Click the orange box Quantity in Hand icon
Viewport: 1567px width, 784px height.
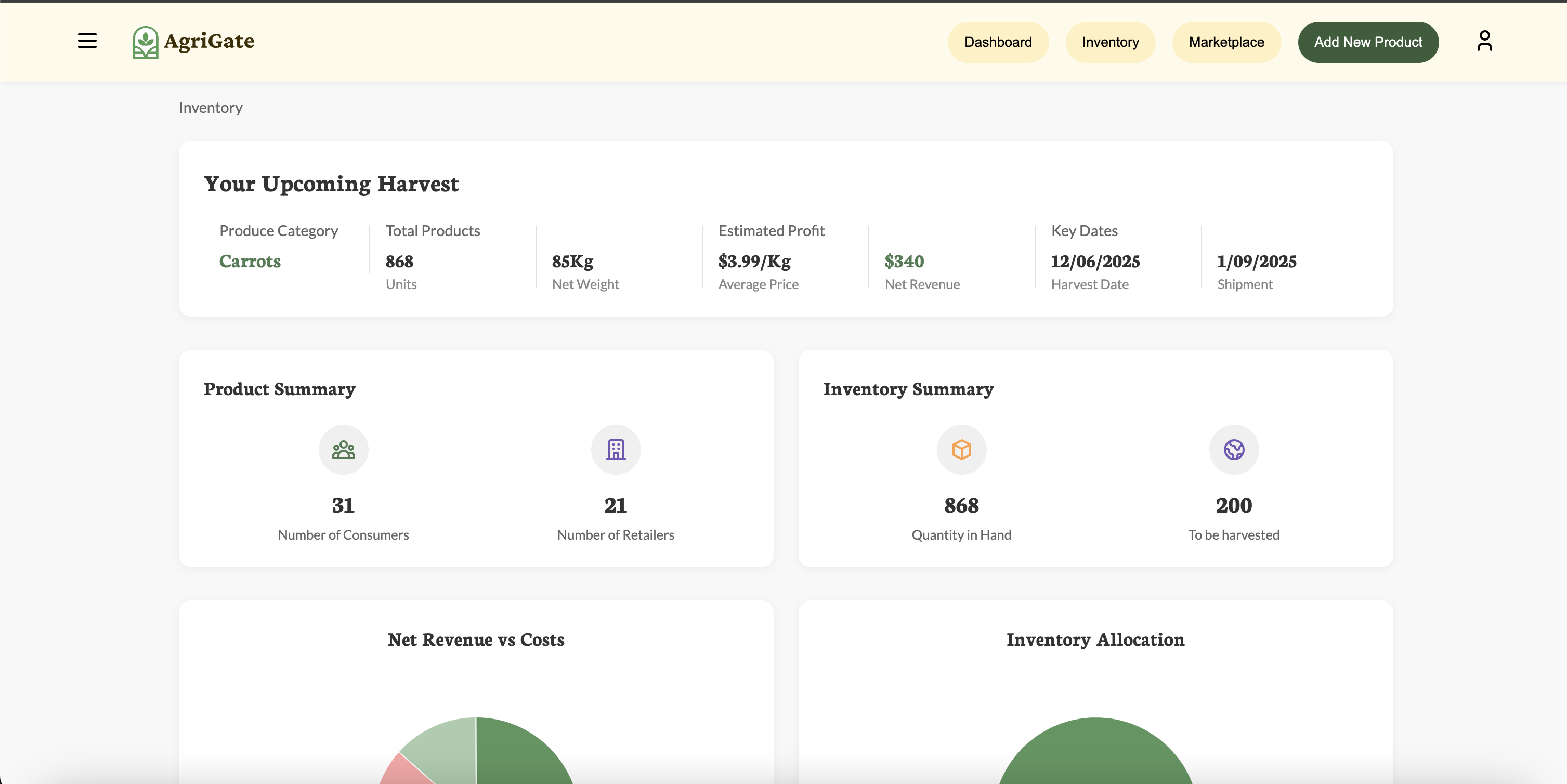coord(961,450)
